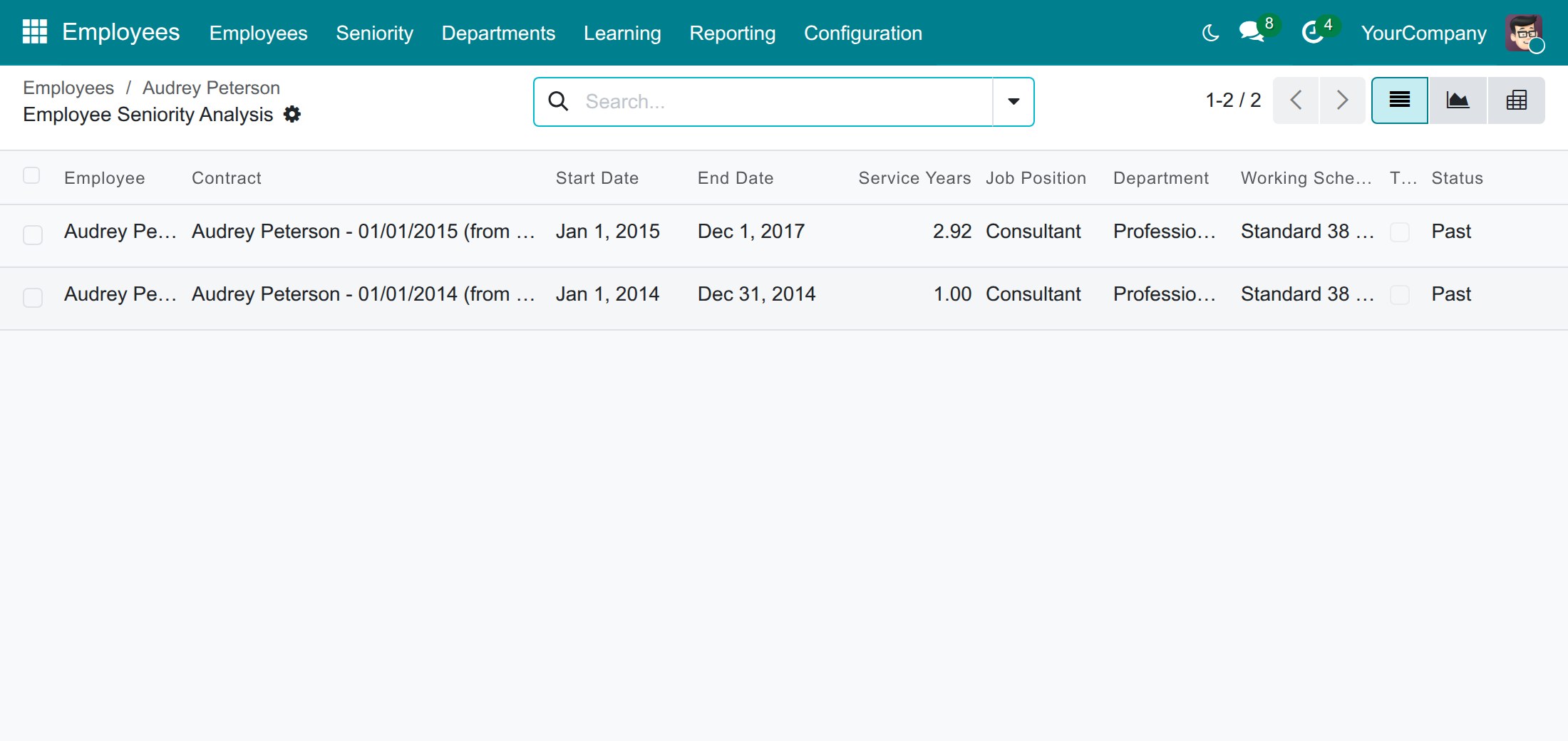Click the Employees app title

pos(121,32)
